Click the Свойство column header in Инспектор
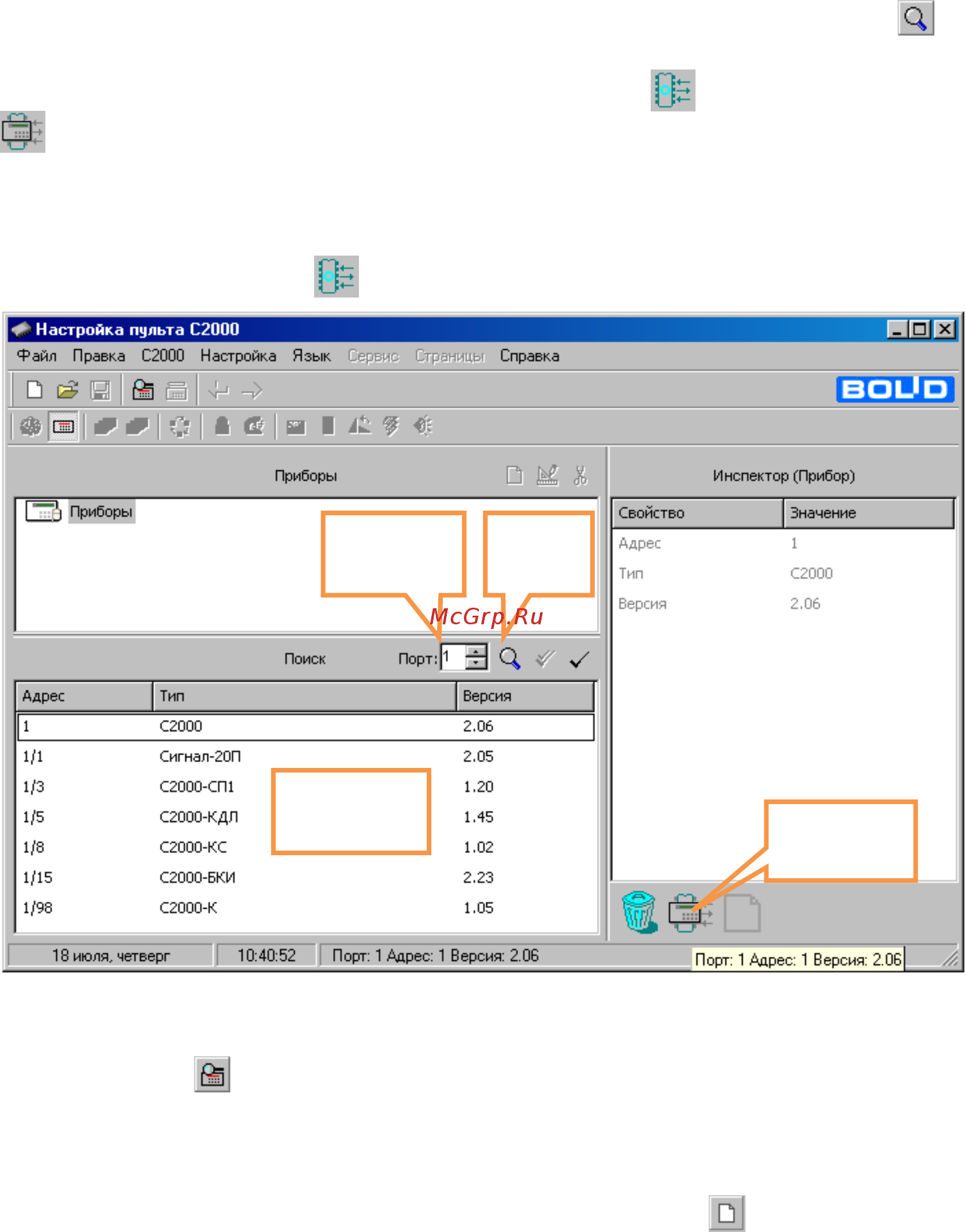 click(x=697, y=512)
